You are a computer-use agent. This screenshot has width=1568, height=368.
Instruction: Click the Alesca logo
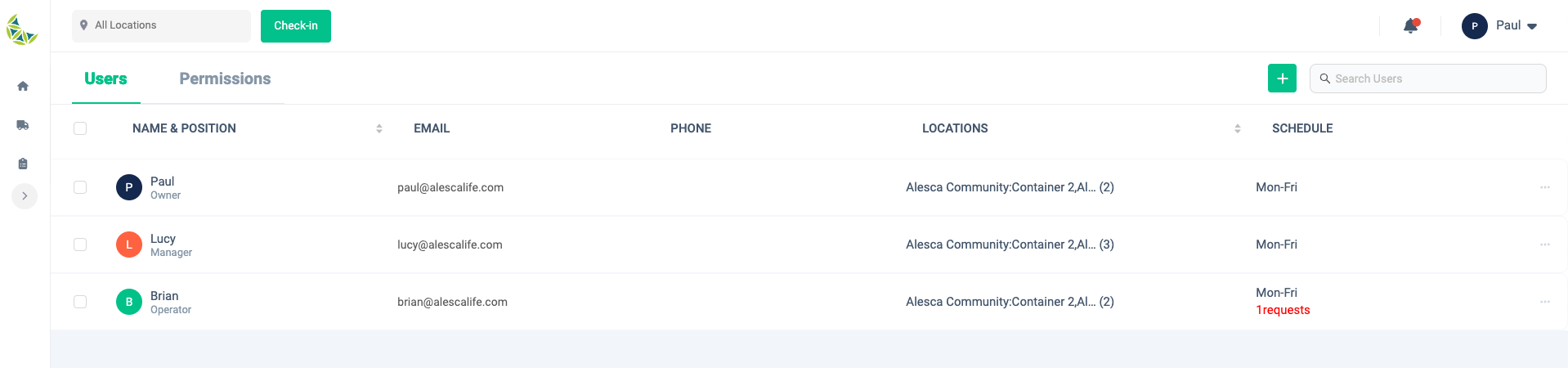(22, 30)
